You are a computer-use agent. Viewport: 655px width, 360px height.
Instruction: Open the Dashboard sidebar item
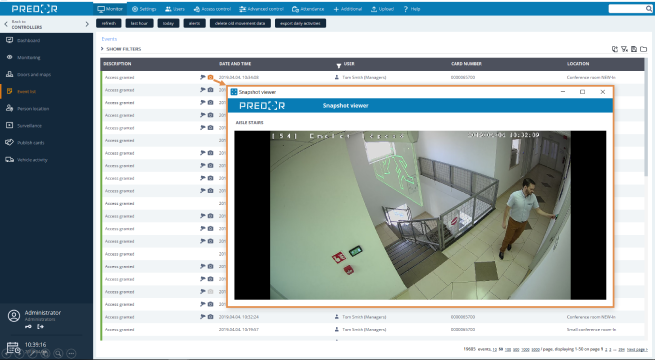28,40
